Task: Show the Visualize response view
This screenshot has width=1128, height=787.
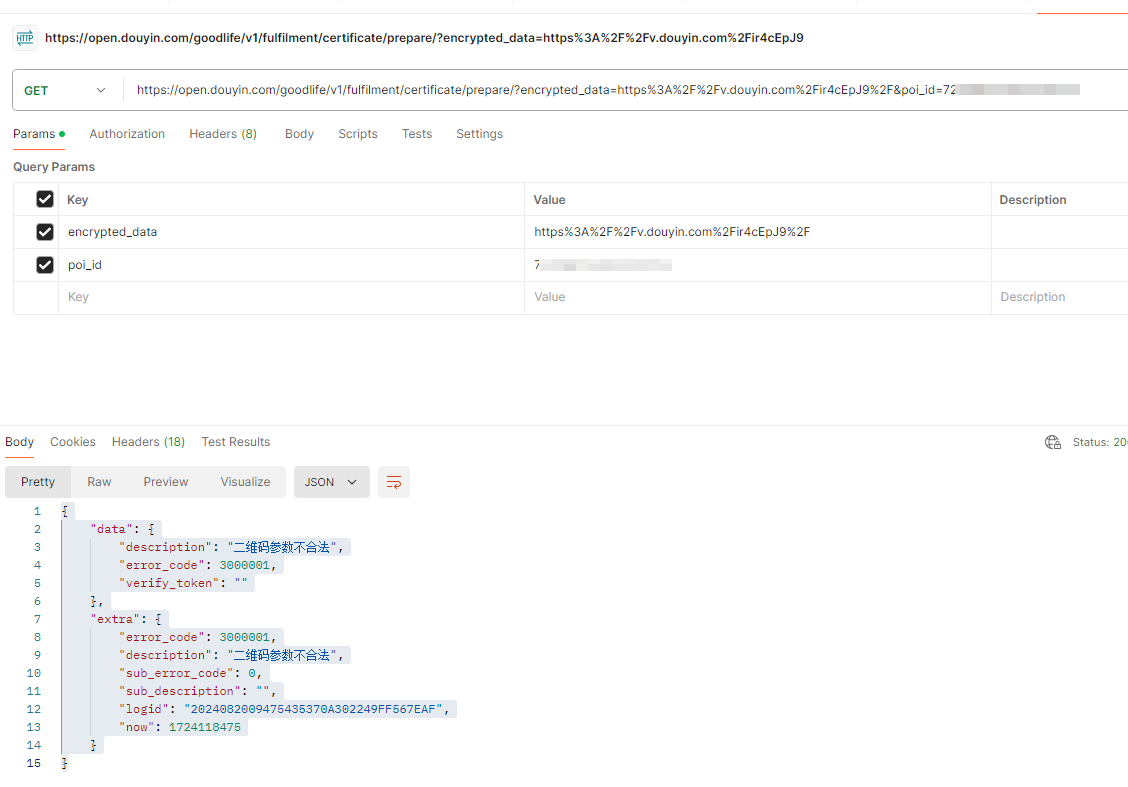Action: tap(245, 482)
